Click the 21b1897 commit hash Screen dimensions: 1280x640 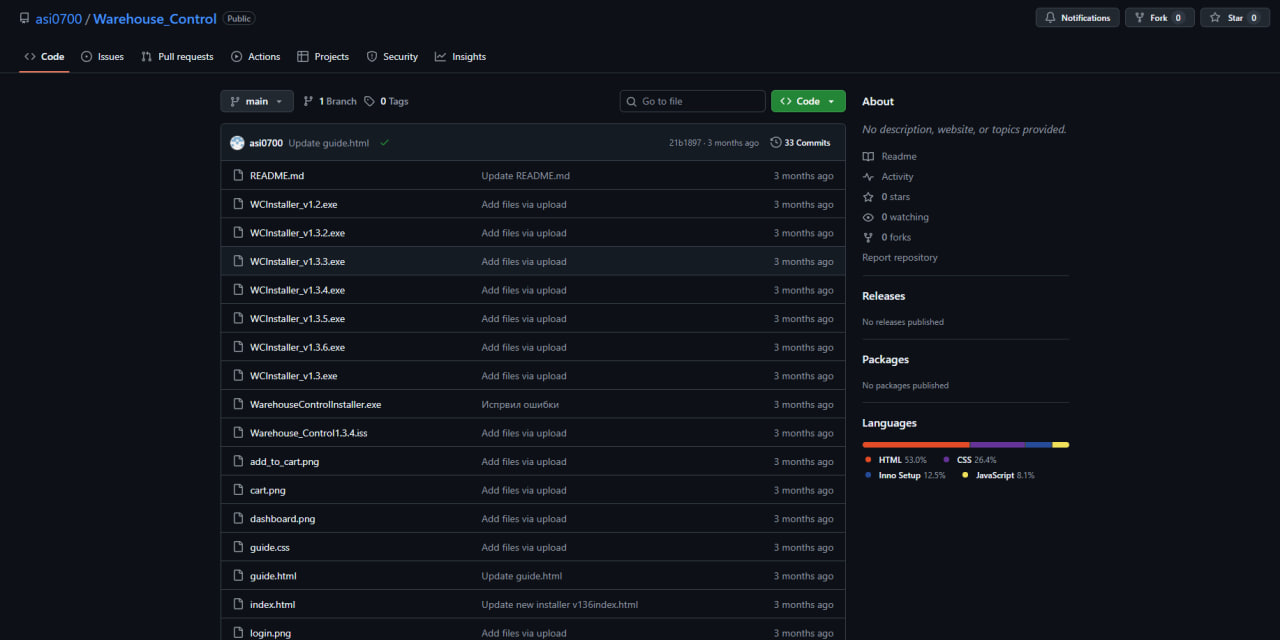tap(686, 143)
